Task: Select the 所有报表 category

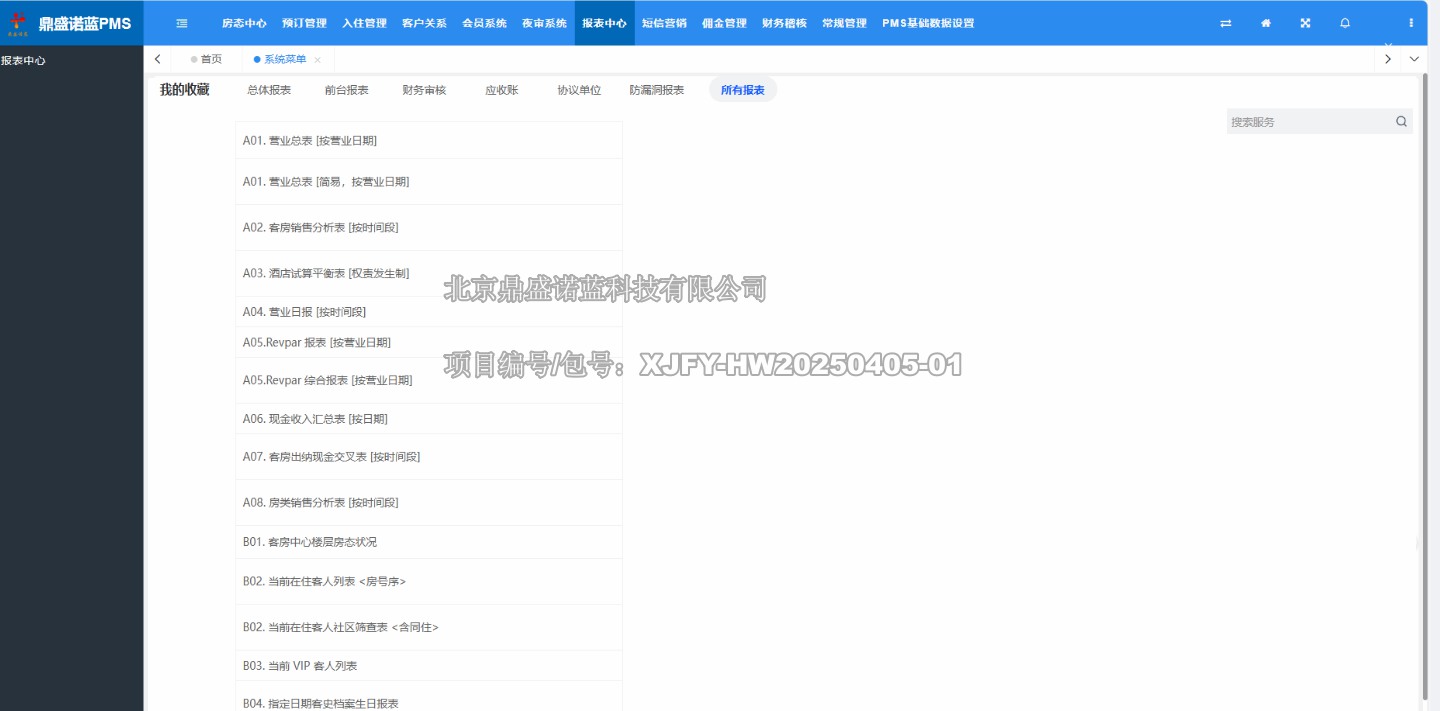Action: coord(743,90)
